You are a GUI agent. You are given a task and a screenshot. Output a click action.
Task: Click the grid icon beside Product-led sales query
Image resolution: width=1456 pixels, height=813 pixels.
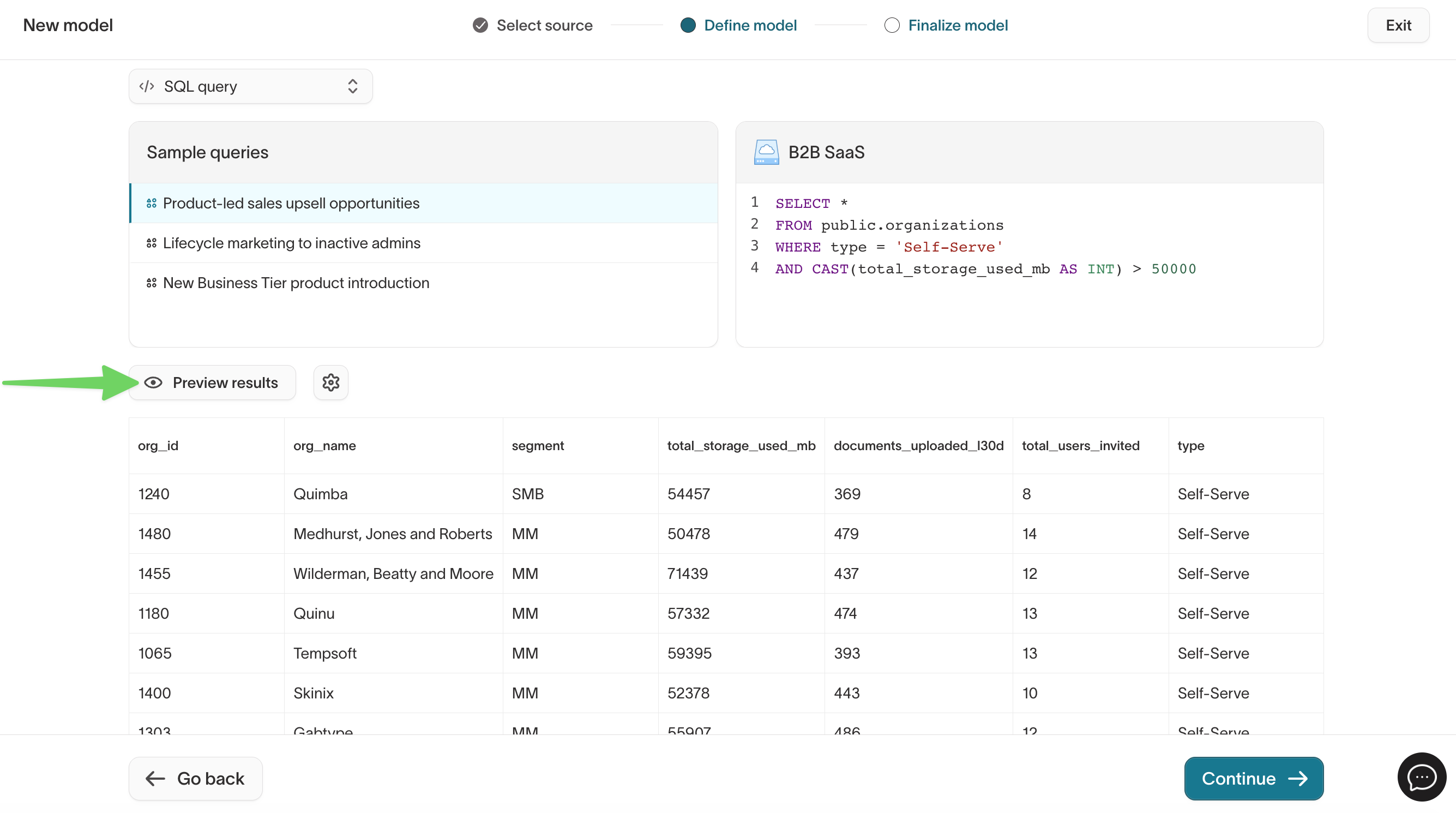[151, 203]
